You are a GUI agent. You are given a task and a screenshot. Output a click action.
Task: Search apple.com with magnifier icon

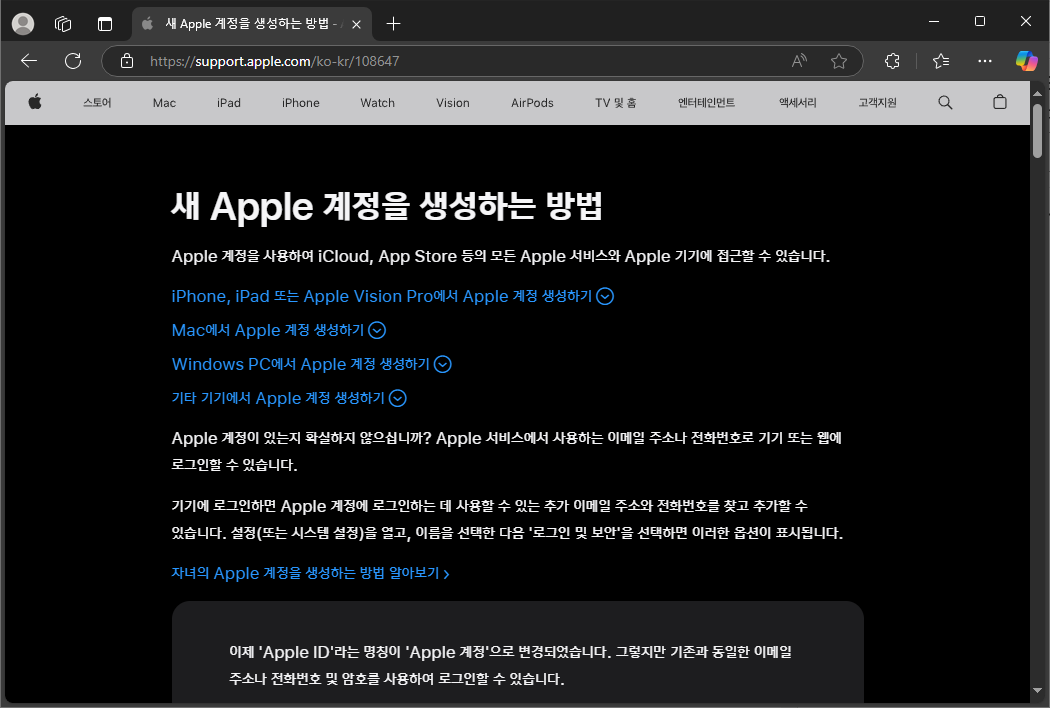(945, 102)
